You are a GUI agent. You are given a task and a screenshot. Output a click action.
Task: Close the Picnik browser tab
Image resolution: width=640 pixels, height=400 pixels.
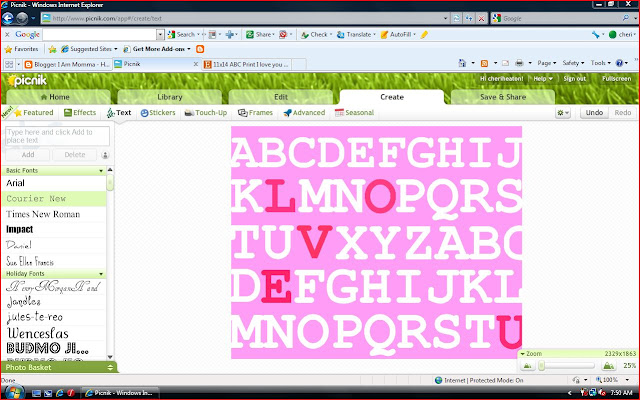(x=196, y=64)
